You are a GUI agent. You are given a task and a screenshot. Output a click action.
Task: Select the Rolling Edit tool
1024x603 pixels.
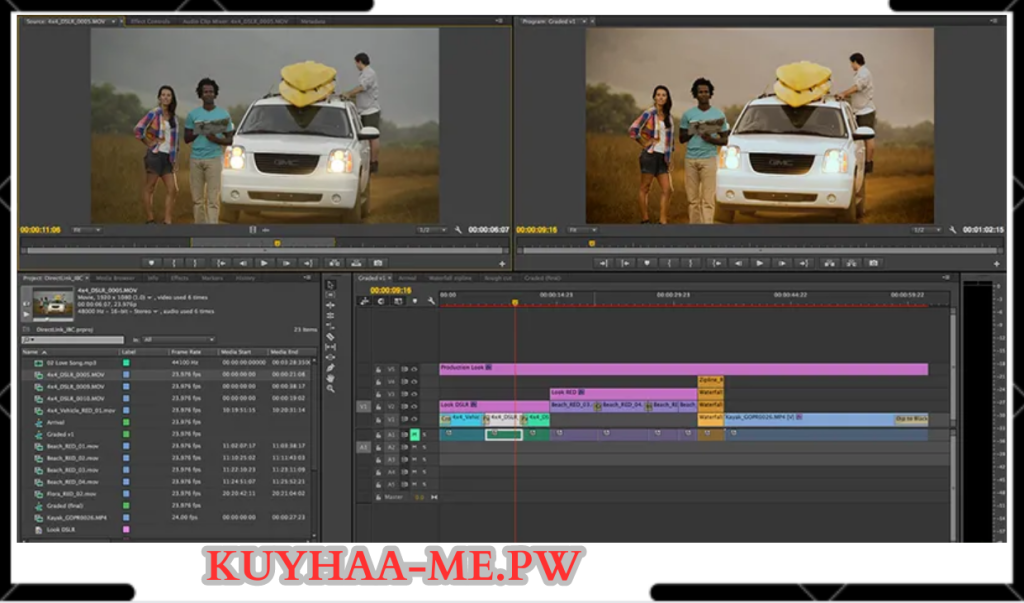[x=330, y=316]
